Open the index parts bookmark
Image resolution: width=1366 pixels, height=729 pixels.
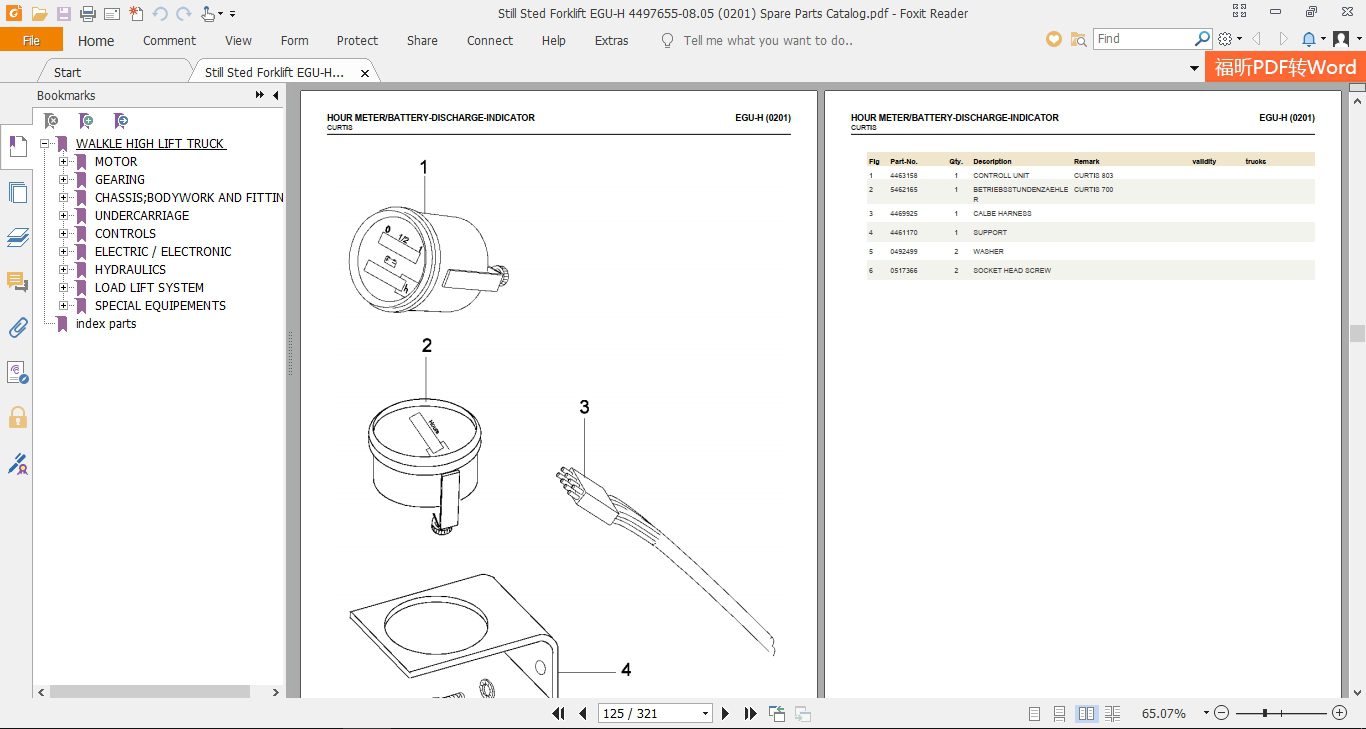[x=106, y=324]
